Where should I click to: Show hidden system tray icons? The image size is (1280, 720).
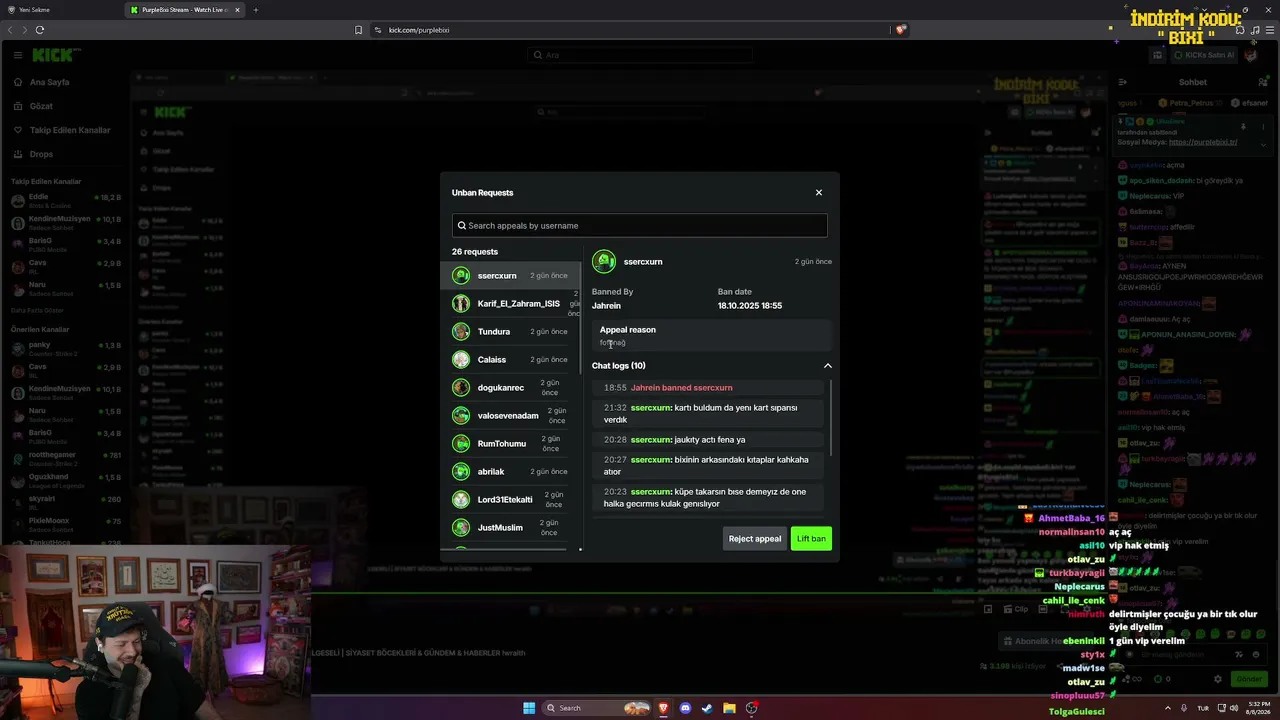pyautogui.click(x=1167, y=708)
